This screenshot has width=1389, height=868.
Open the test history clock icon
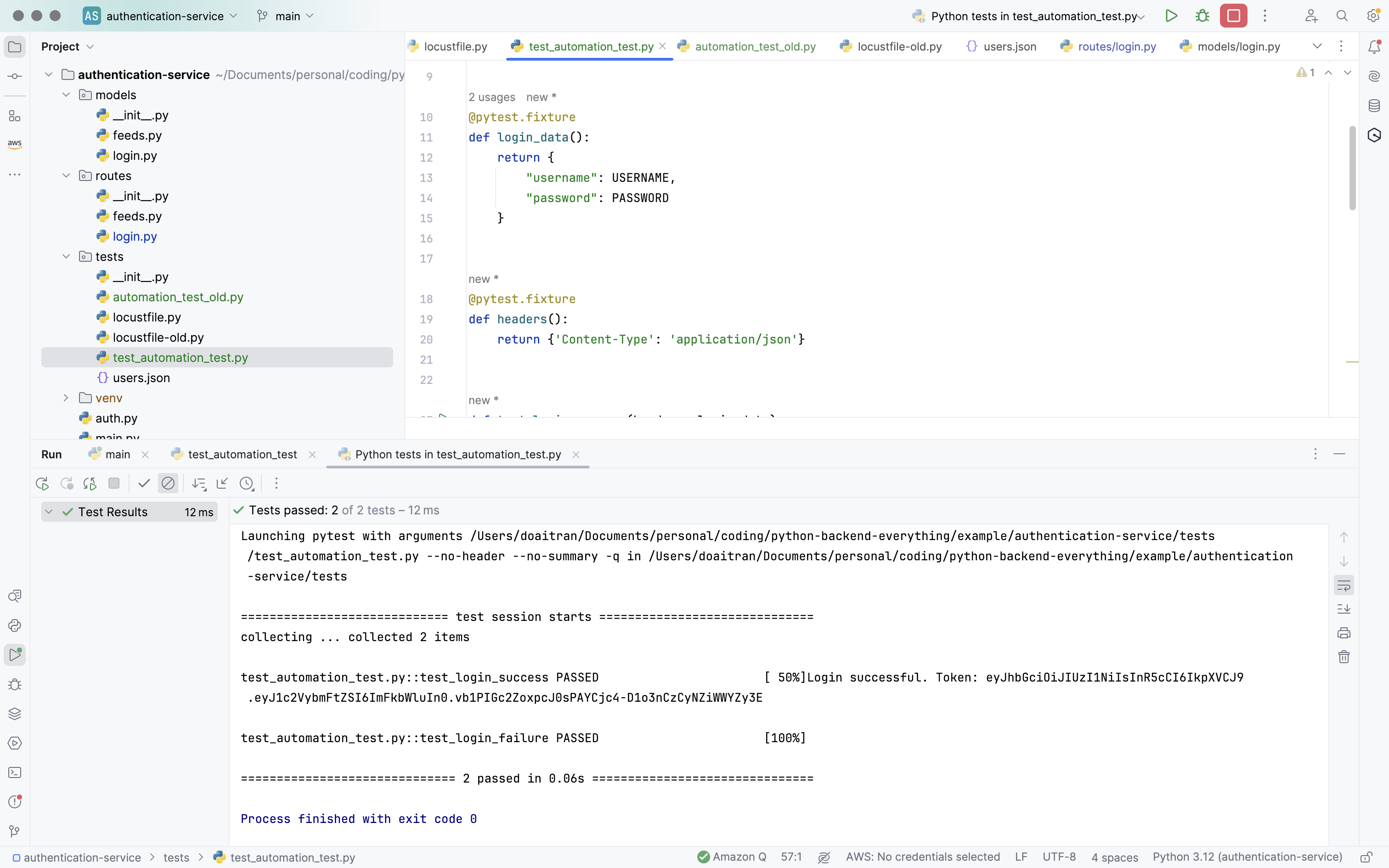coord(247,483)
